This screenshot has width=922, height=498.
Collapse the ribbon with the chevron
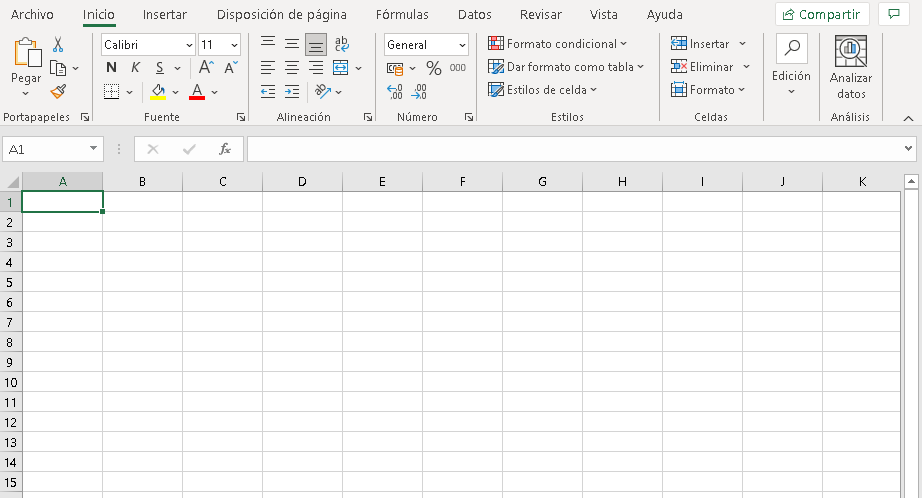pos(908,118)
